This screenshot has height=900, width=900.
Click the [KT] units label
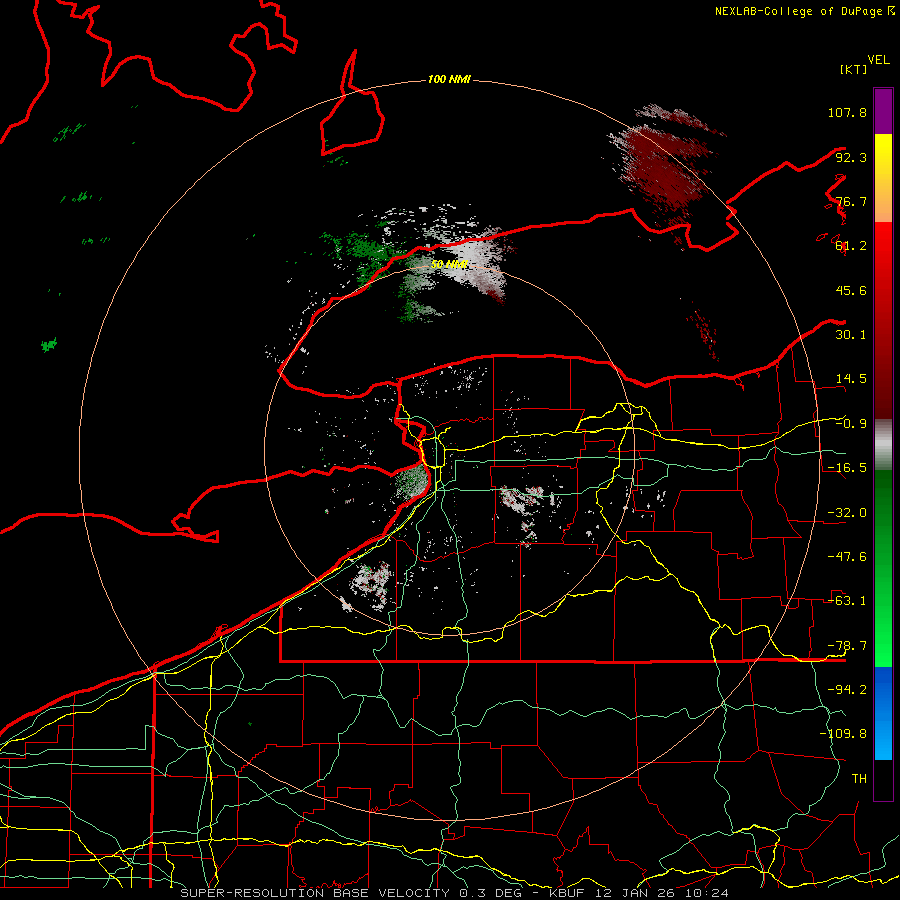853,69
